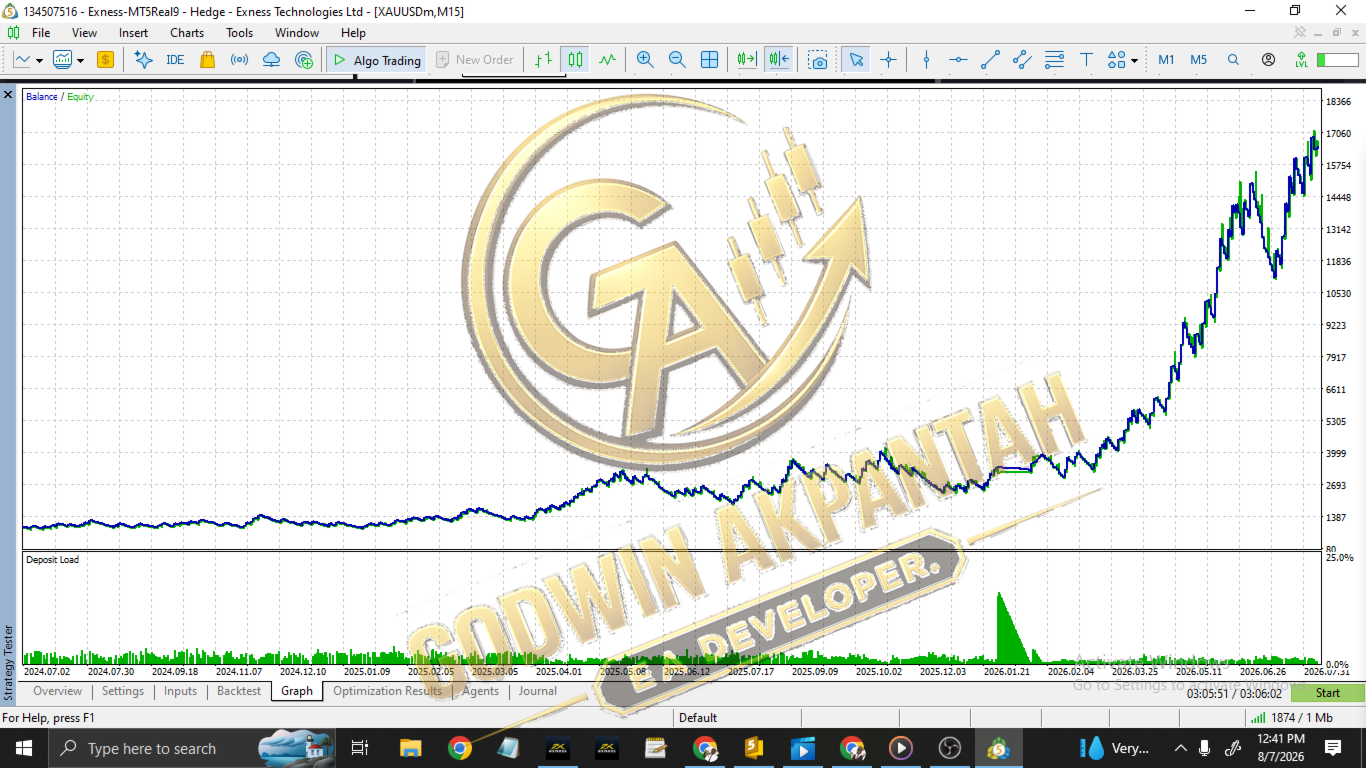
Task: Open the Market Watch dollar icon
Action: [105, 60]
